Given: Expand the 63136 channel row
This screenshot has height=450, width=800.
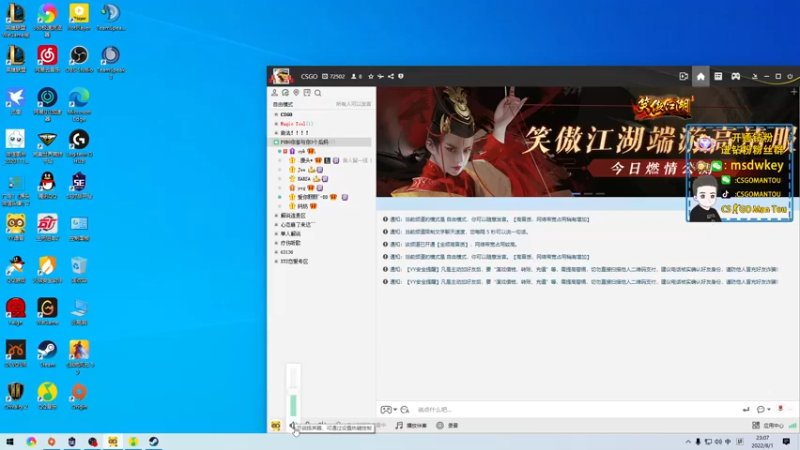Looking at the screenshot, I should pos(277,252).
